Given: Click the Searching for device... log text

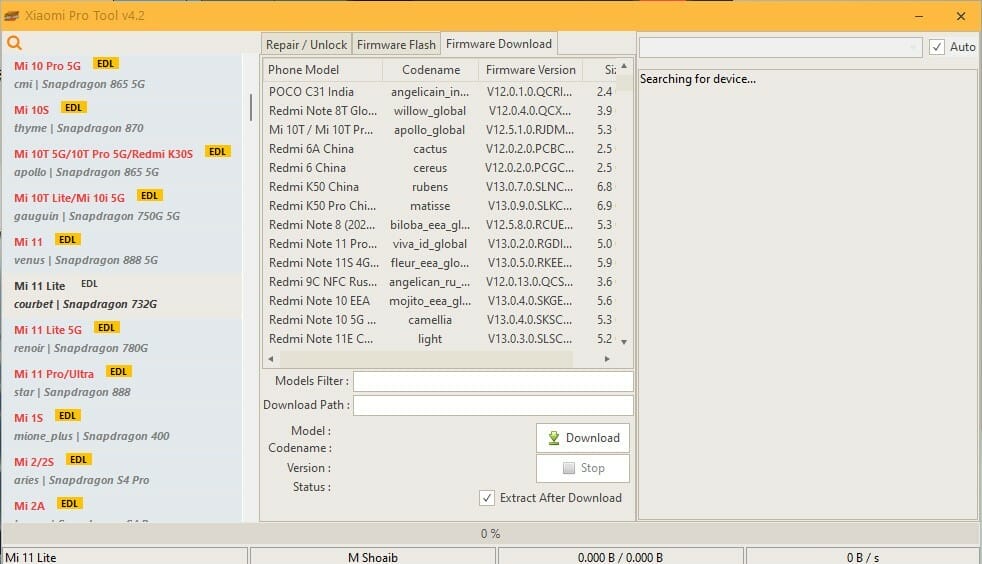Looking at the screenshot, I should (x=698, y=79).
